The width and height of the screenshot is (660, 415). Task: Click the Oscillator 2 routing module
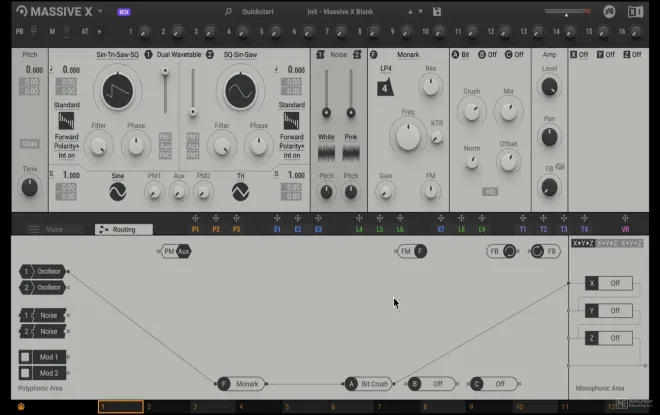tap(43, 287)
